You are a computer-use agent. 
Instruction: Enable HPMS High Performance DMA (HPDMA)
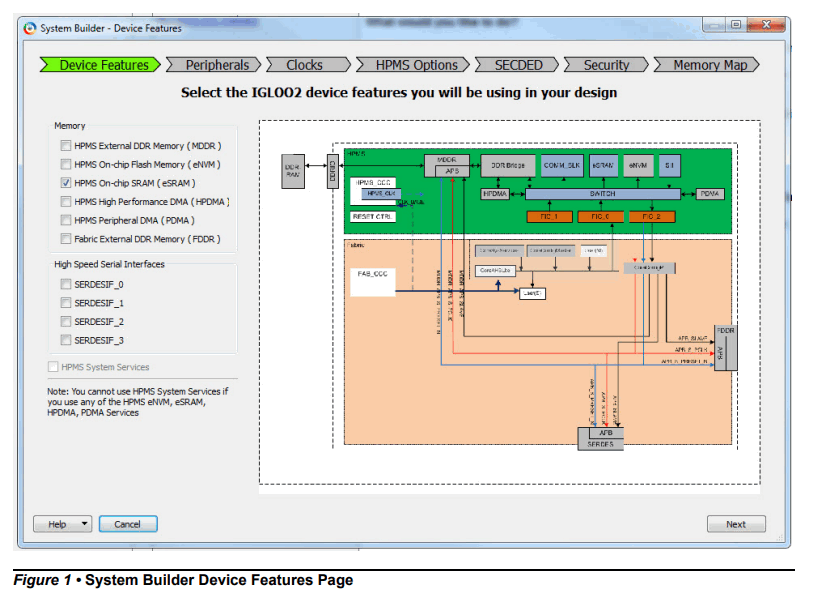66,202
